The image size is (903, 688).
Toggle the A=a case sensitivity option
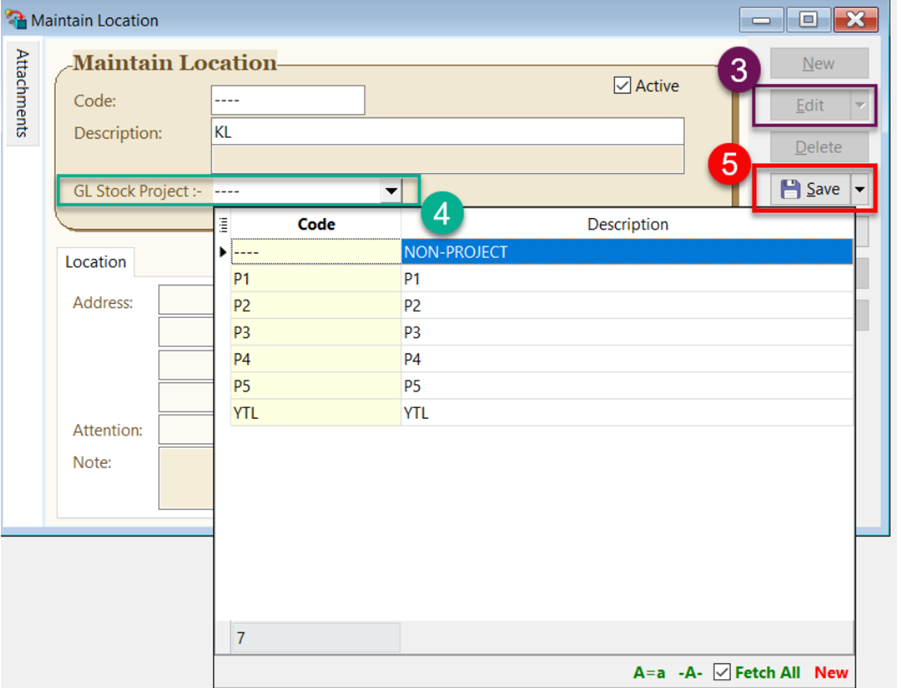coord(650,673)
